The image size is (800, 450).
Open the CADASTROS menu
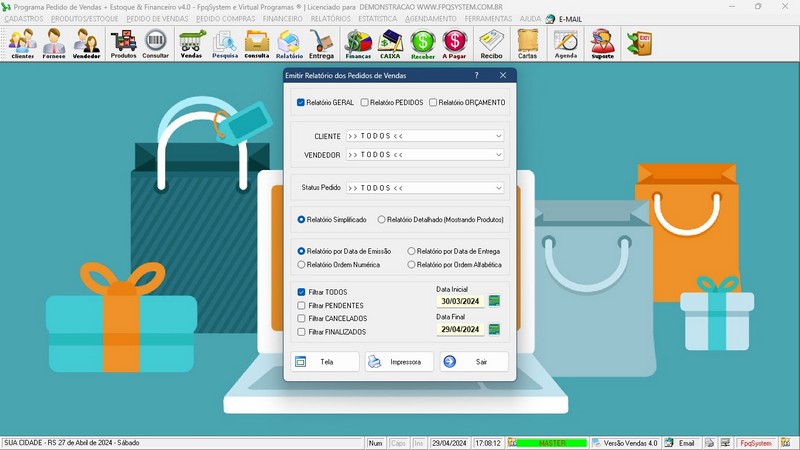pyautogui.click(x=24, y=19)
